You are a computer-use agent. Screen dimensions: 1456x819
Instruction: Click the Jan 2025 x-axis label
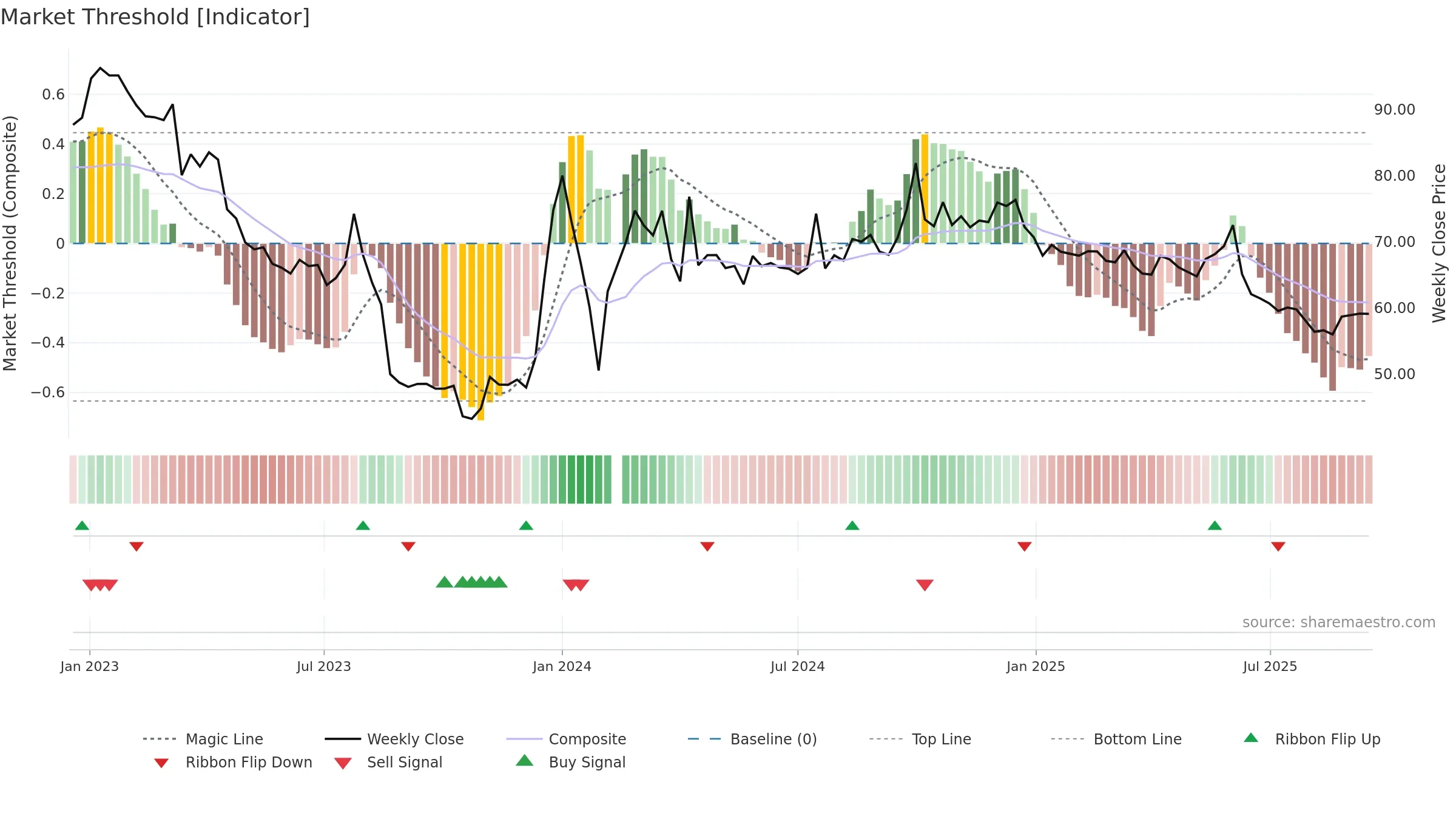[x=1036, y=666]
